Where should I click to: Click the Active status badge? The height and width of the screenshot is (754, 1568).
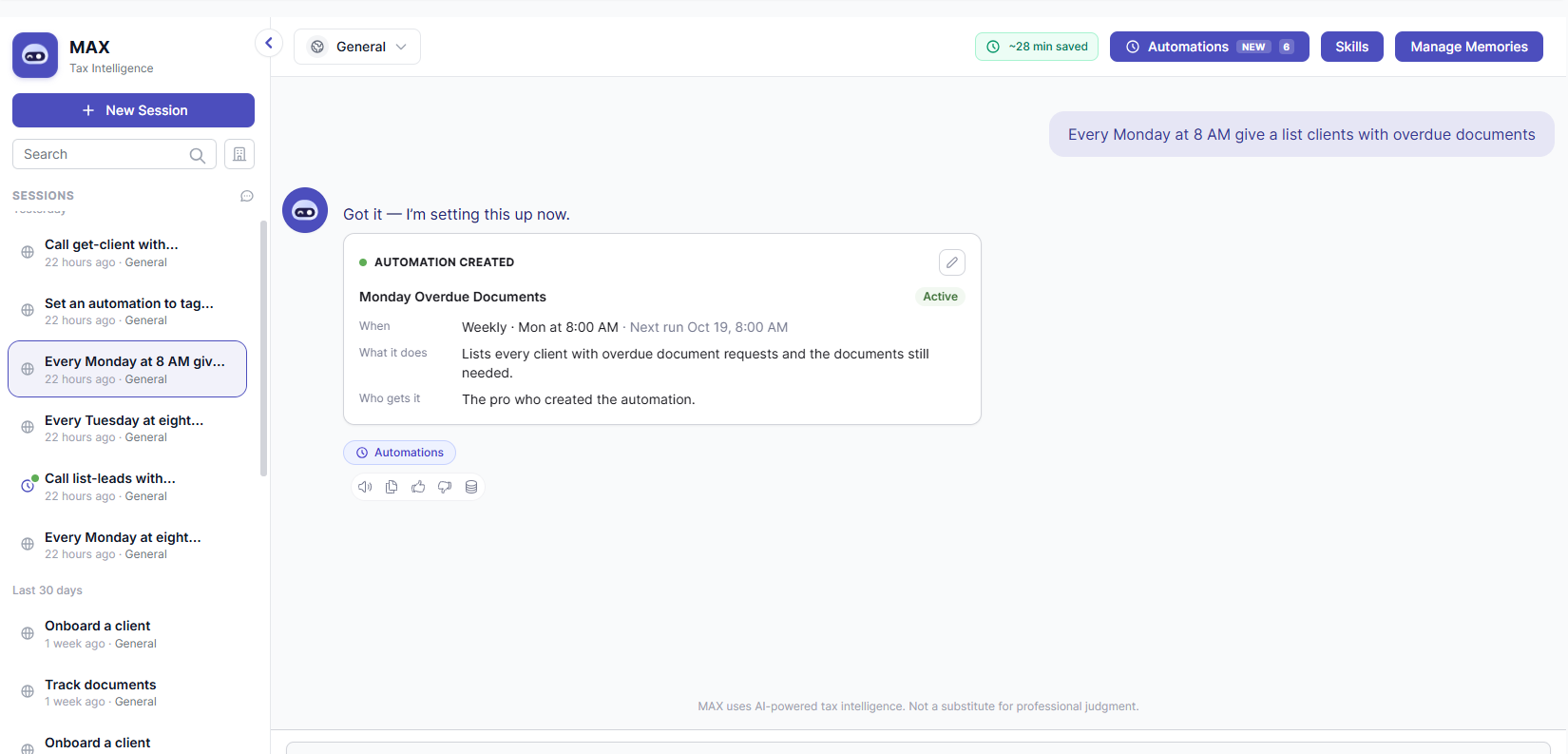(940, 297)
